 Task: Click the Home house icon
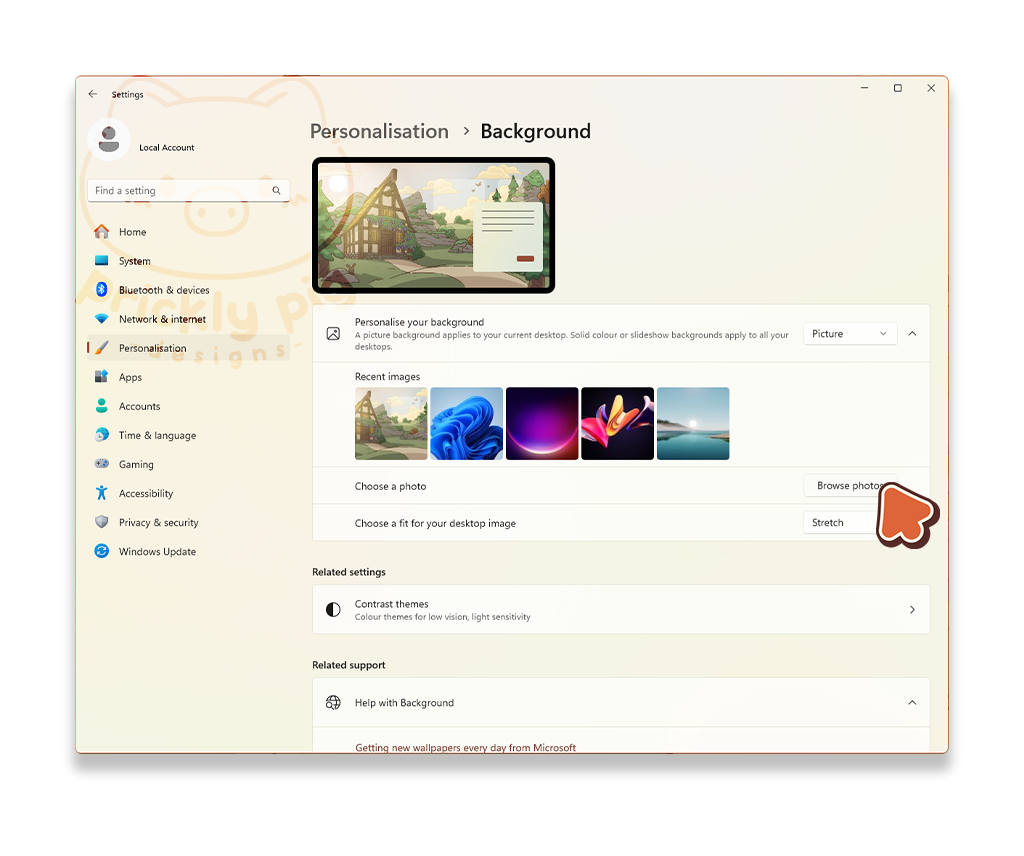pos(101,232)
